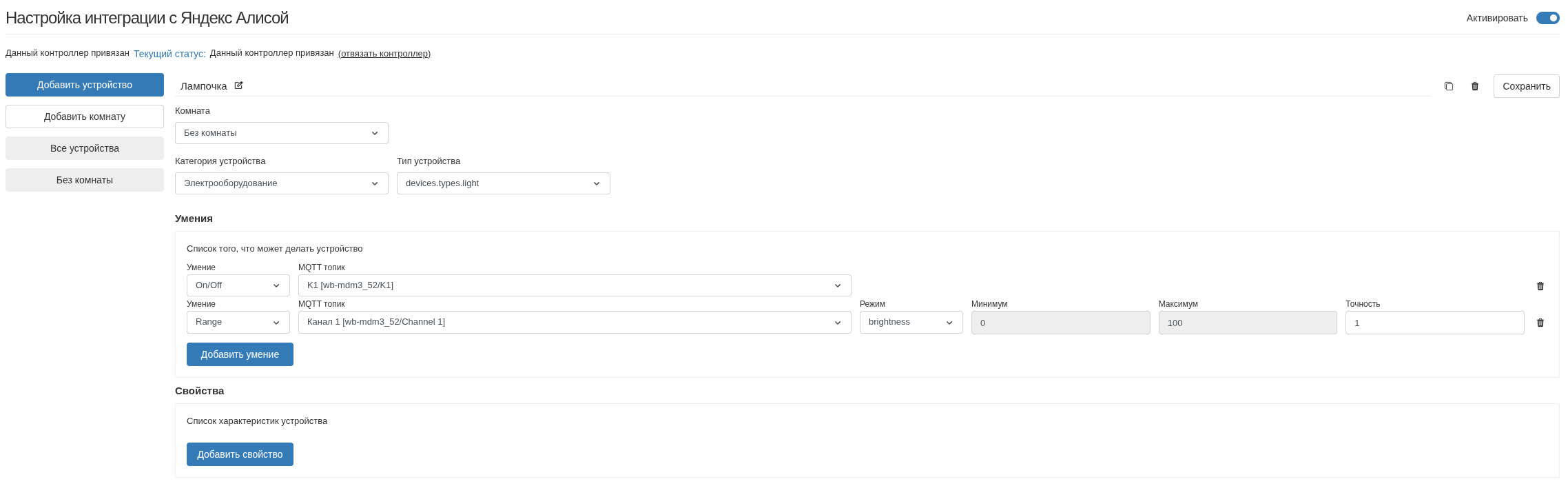Click the Точность input field
The width and height of the screenshot is (1568, 486).
point(1434,323)
